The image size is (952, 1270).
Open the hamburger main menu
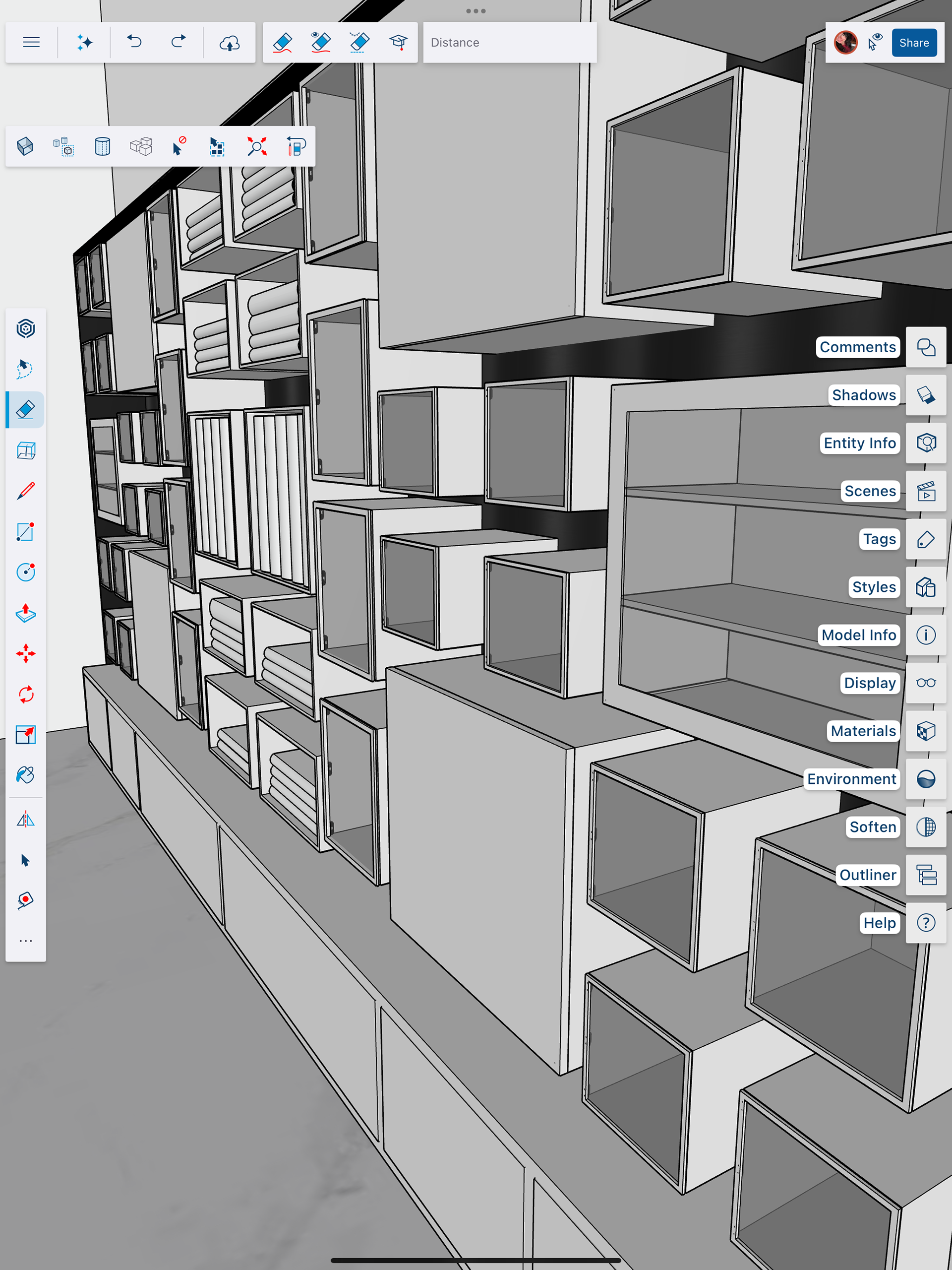[31, 43]
